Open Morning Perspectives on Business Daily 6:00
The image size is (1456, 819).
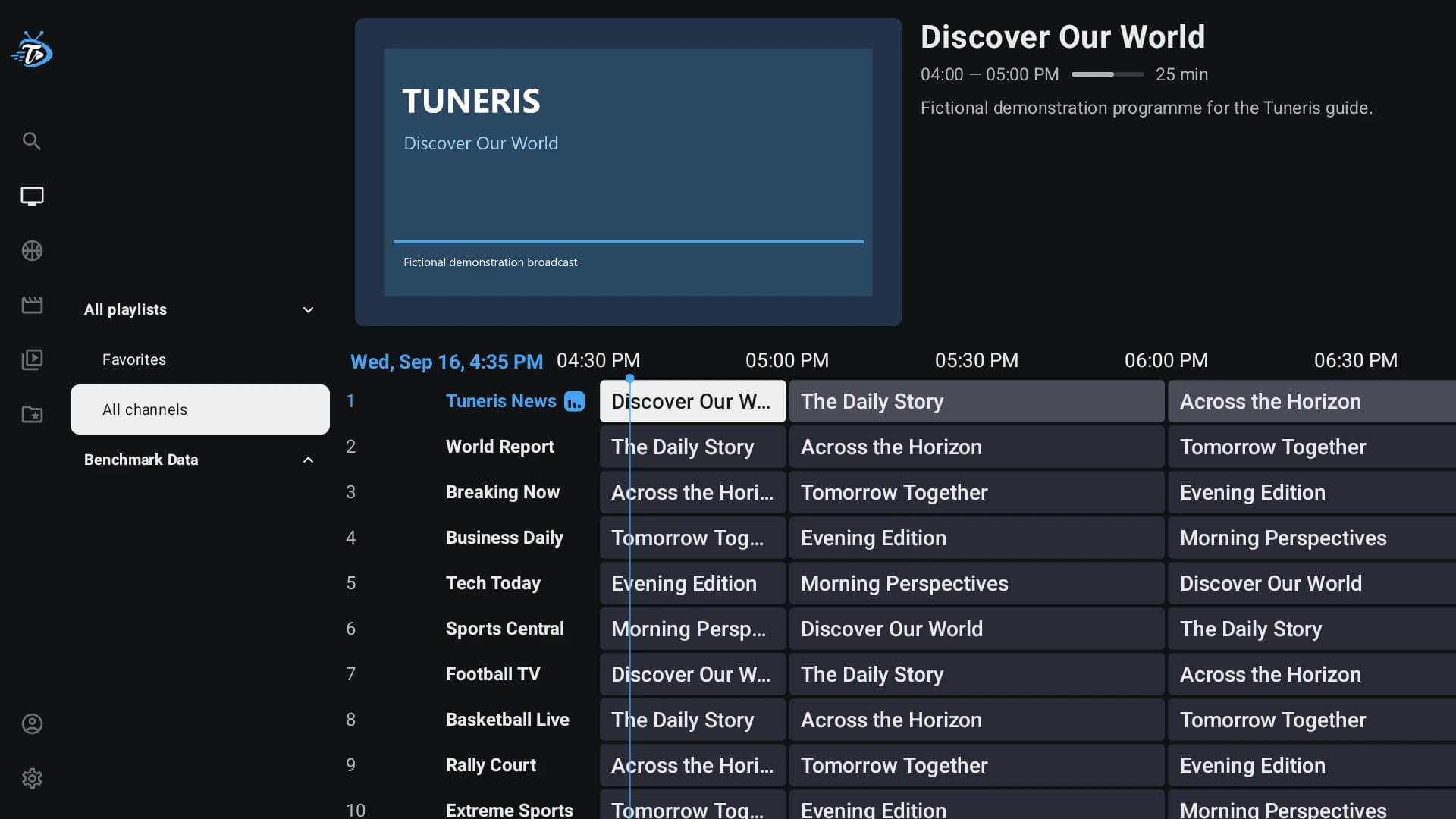[1312, 538]
